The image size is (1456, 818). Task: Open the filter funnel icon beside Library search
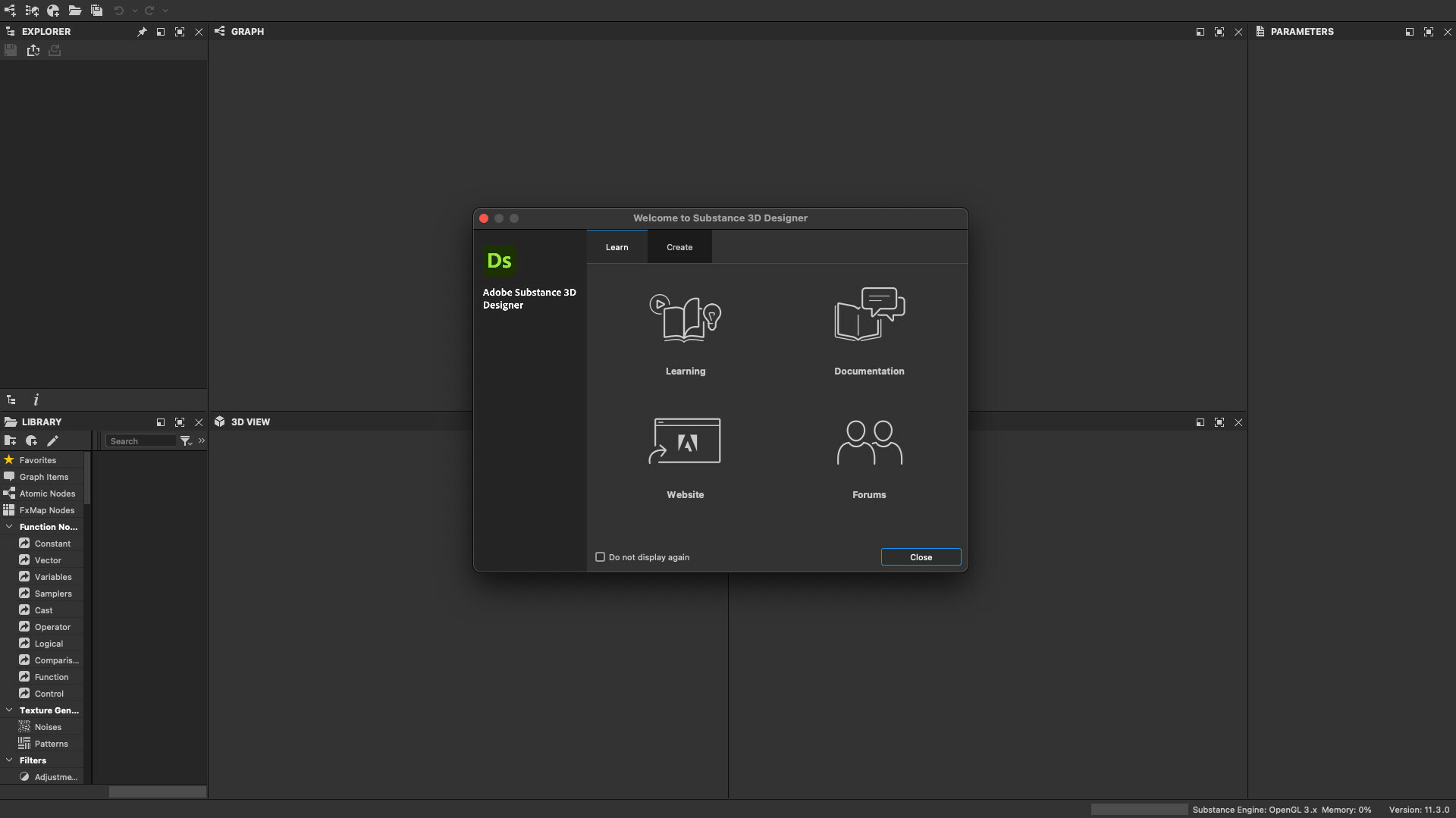coord(185,440)
